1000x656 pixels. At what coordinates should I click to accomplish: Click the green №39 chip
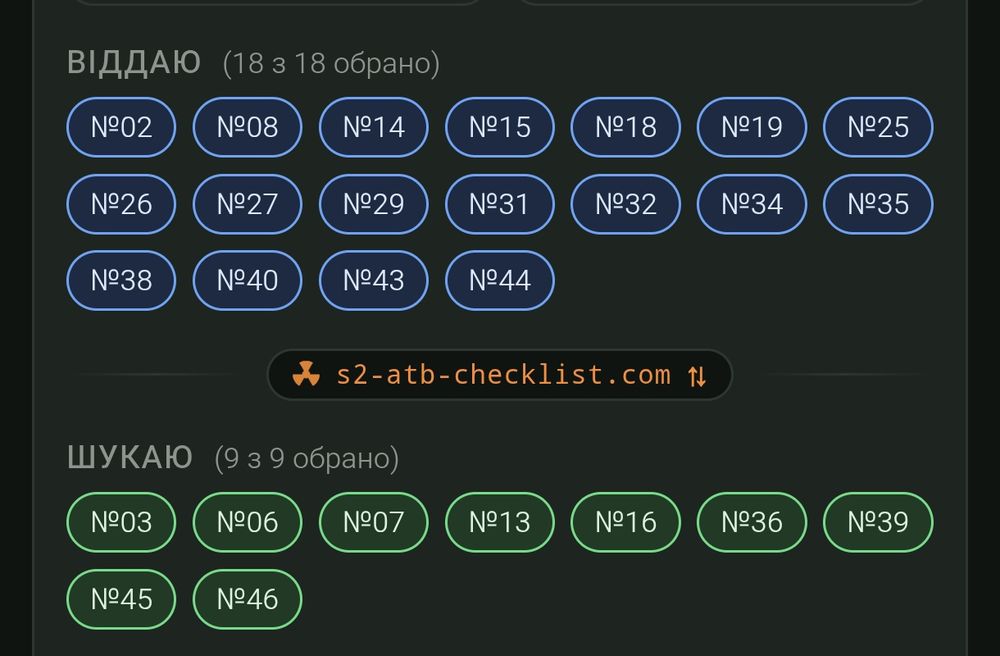(878, 522)
